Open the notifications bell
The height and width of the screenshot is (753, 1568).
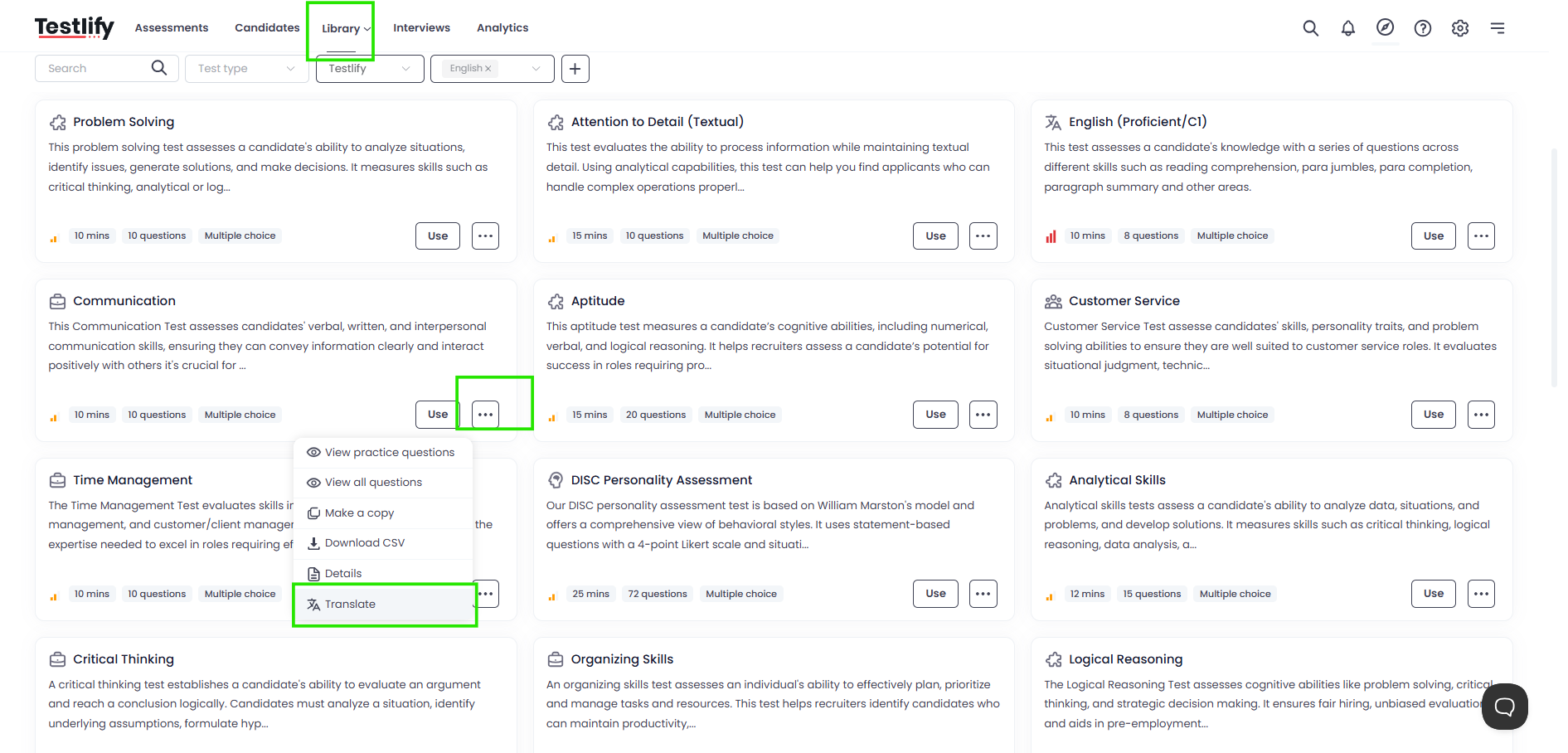1348,28
